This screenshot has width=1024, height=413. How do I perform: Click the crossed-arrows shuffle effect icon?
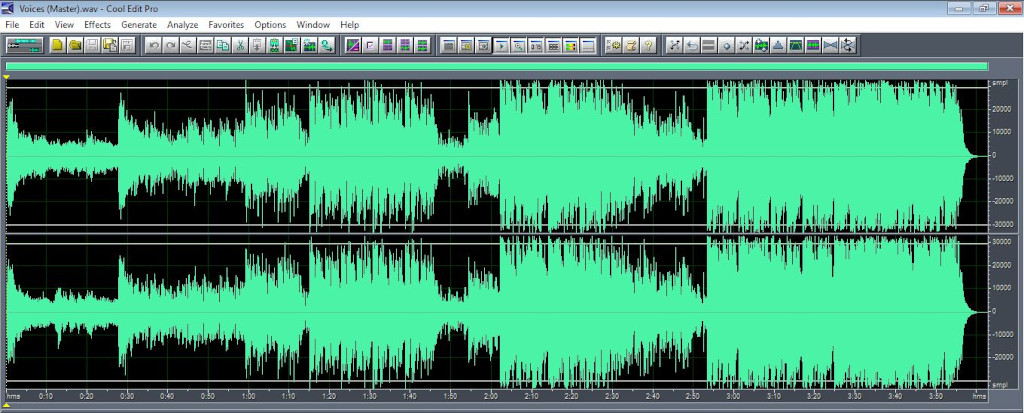tap(744, 46)
